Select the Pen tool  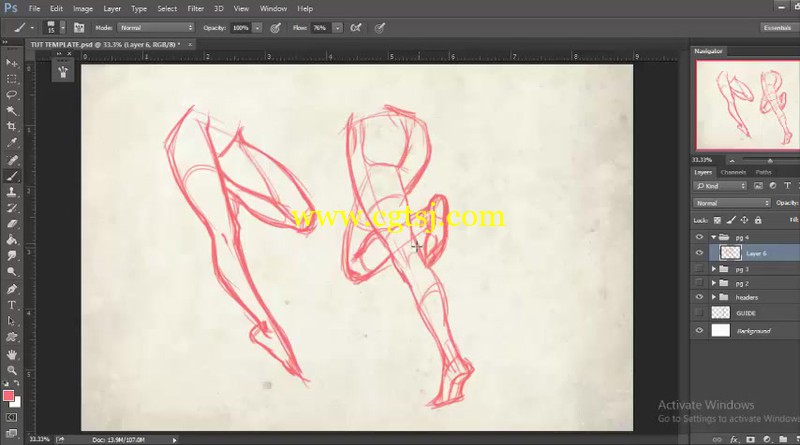coord(11,289)
